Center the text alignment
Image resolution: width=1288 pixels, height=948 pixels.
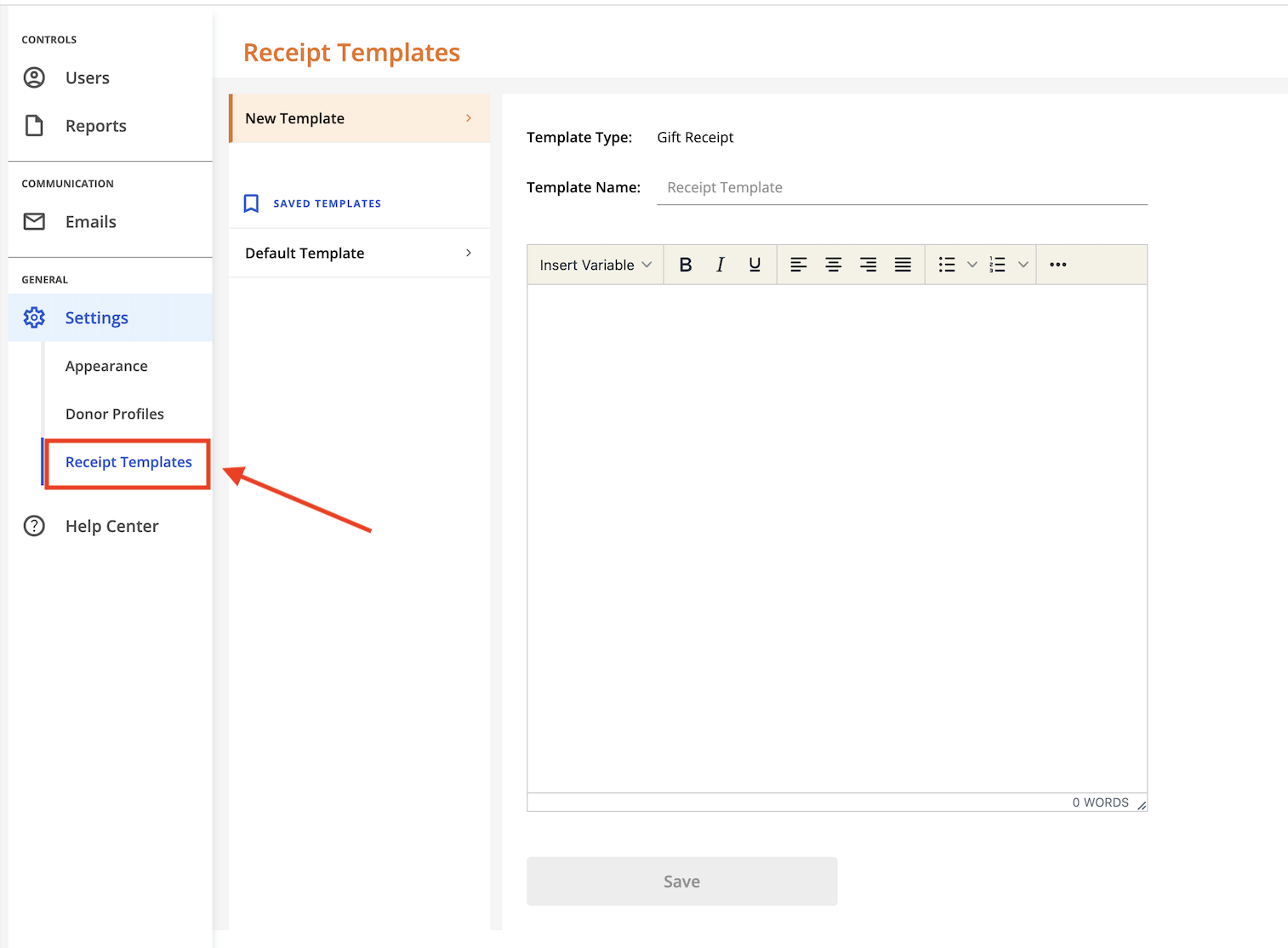[x=834, y=265]
